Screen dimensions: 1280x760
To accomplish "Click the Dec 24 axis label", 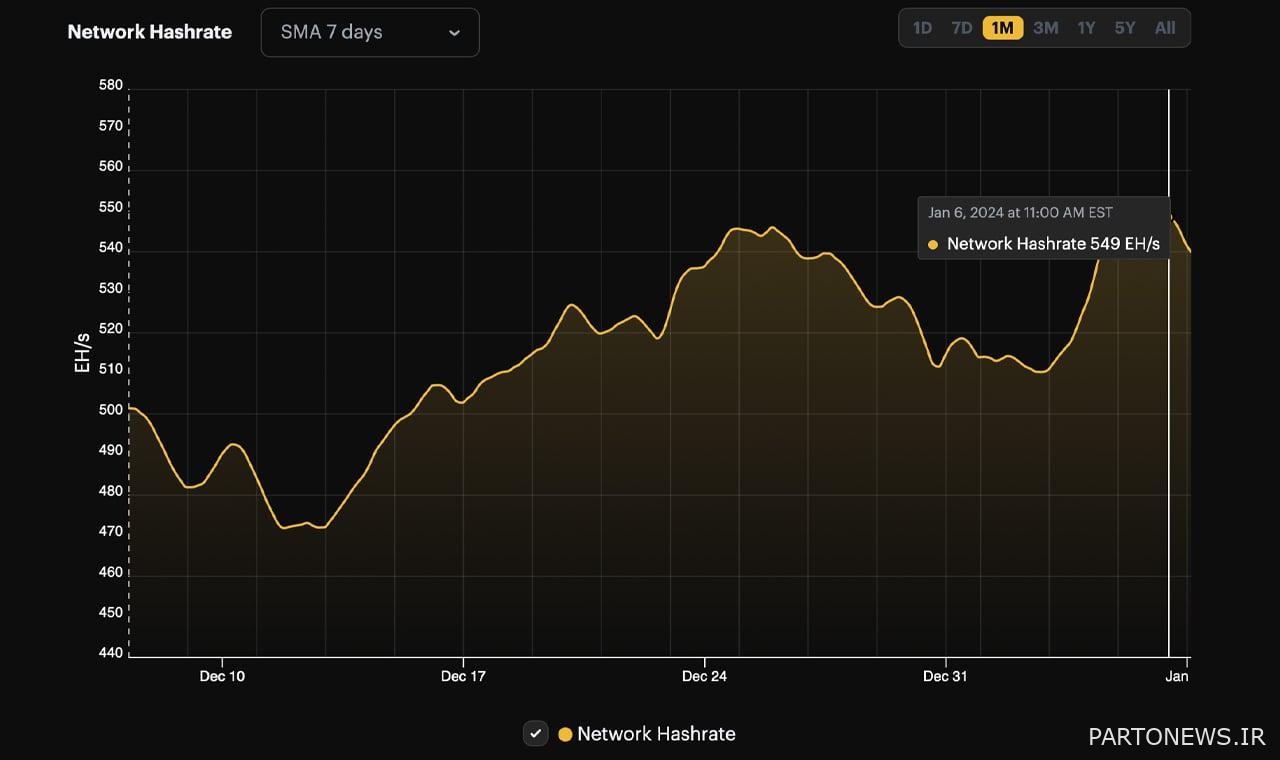I will 705,676.
